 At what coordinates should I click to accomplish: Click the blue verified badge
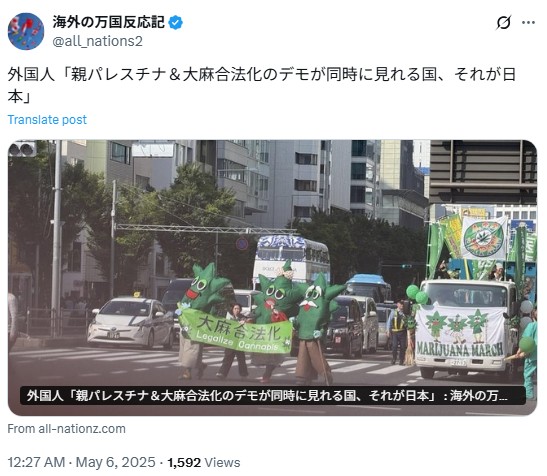coord(175,23)
